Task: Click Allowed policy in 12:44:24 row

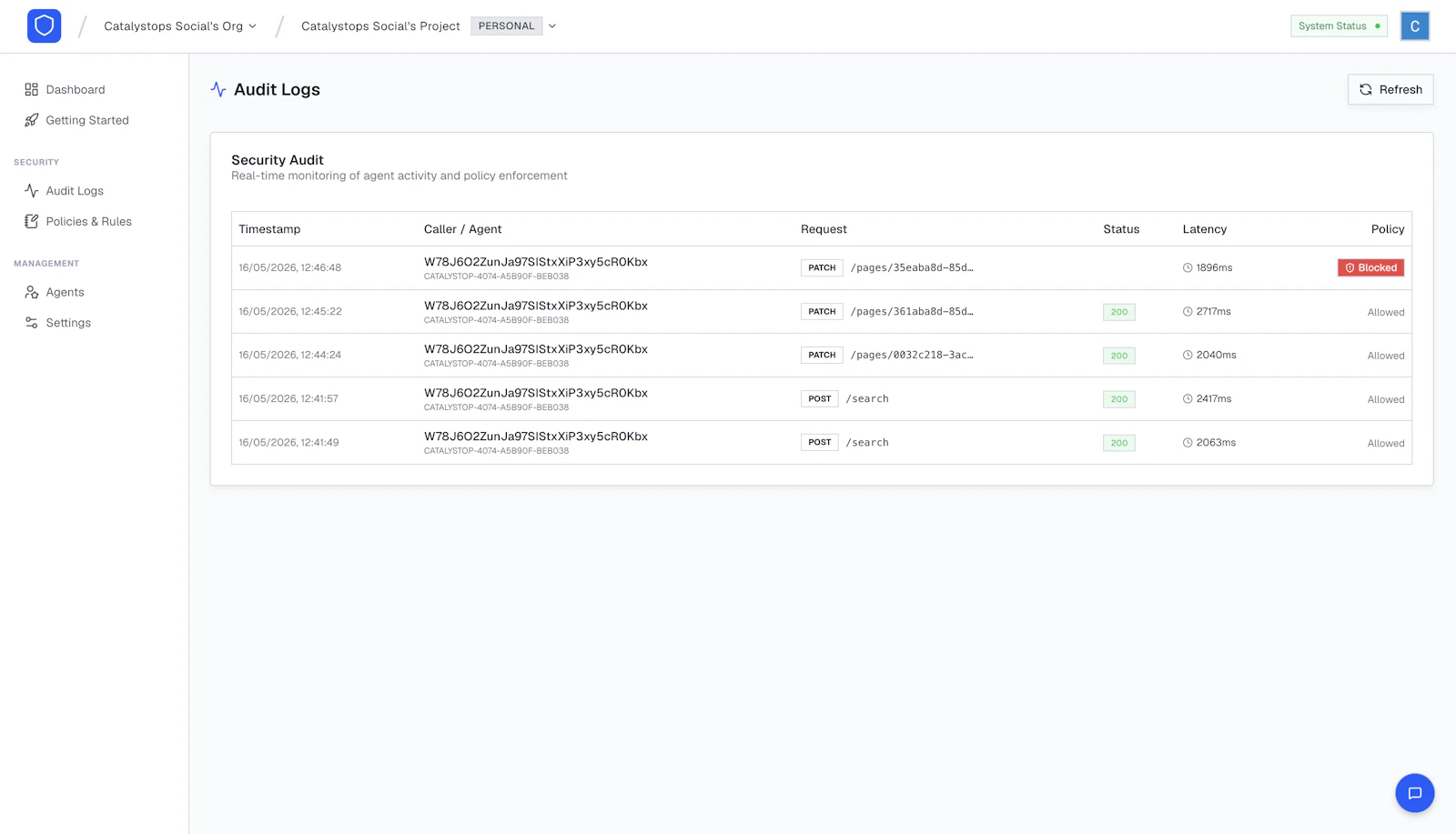Action: (x=1386, y=356)
